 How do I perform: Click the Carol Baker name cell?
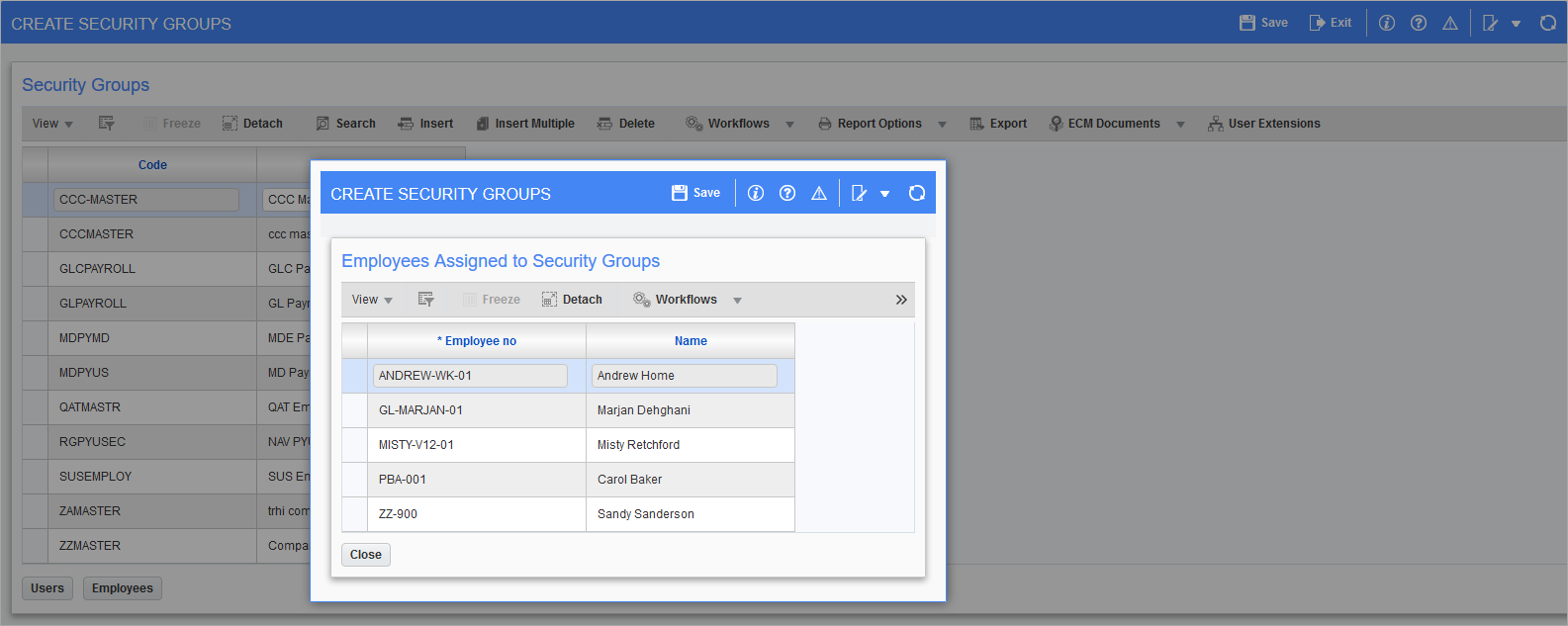[x=691, y=480]
